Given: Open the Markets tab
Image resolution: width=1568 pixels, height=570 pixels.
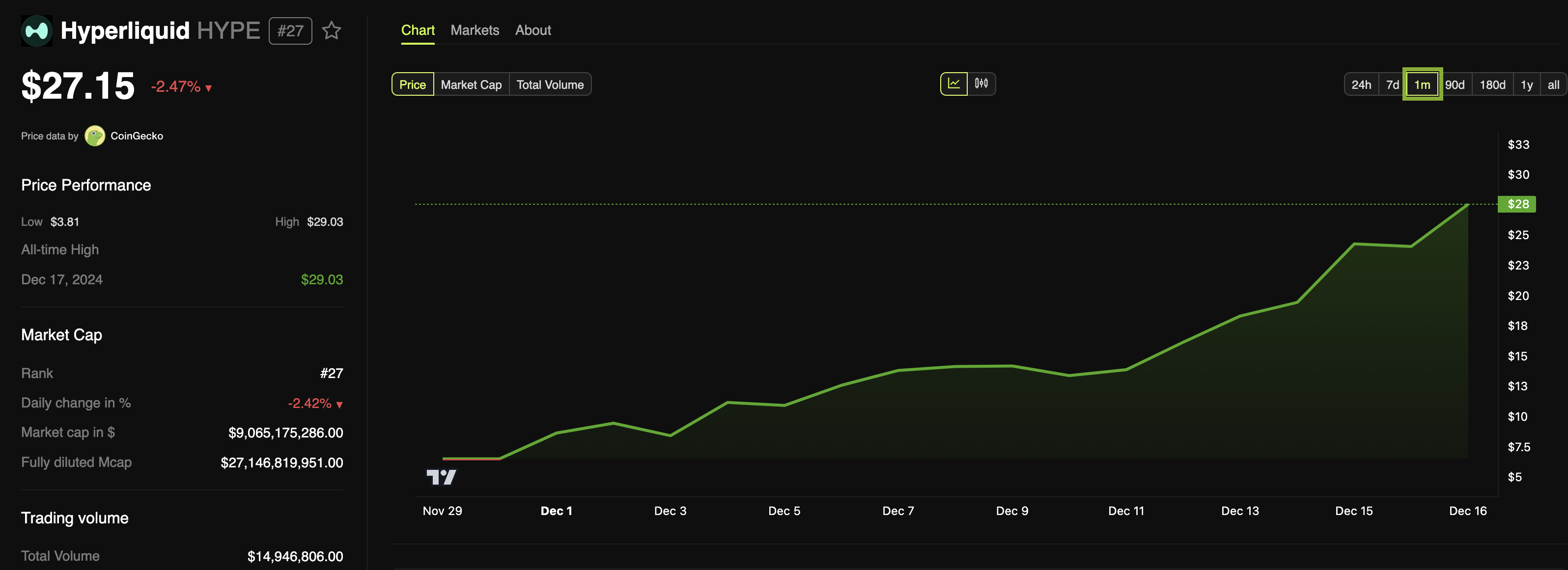Looking at the screenshot, I should point(475,30).
